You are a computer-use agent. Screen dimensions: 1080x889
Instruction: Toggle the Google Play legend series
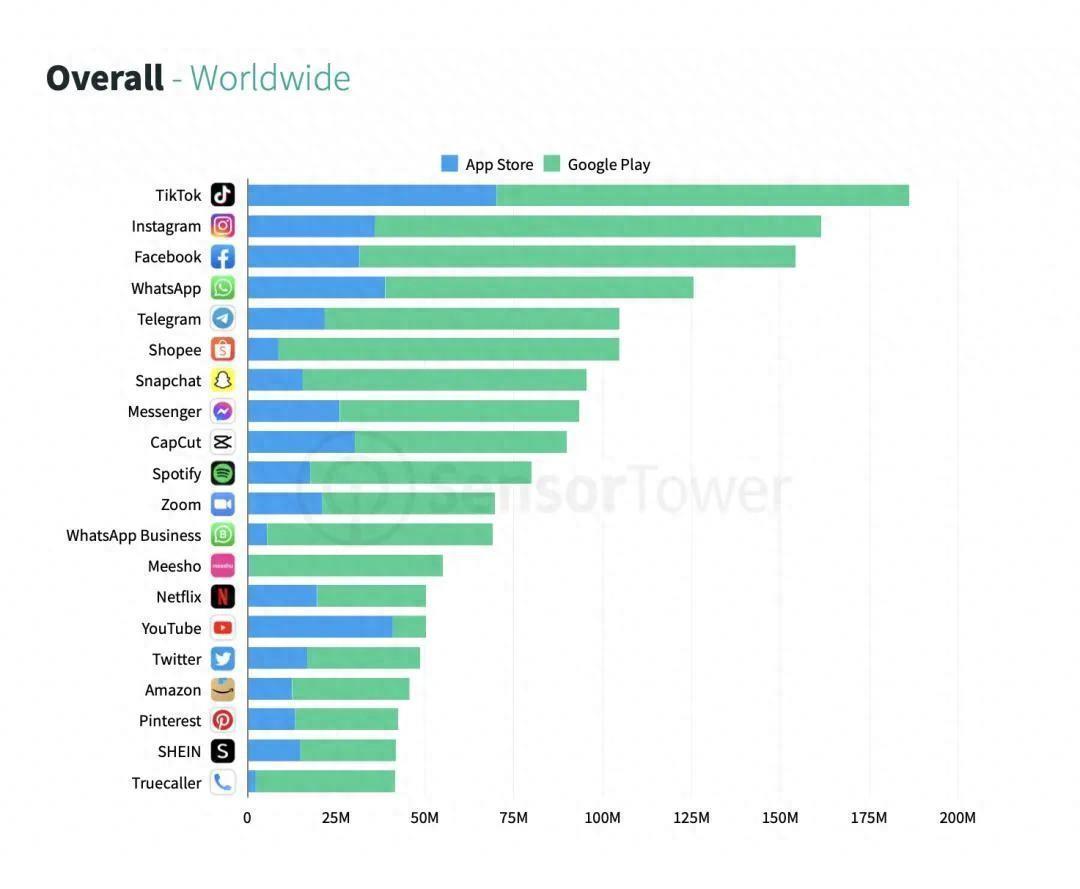point(608,165)
